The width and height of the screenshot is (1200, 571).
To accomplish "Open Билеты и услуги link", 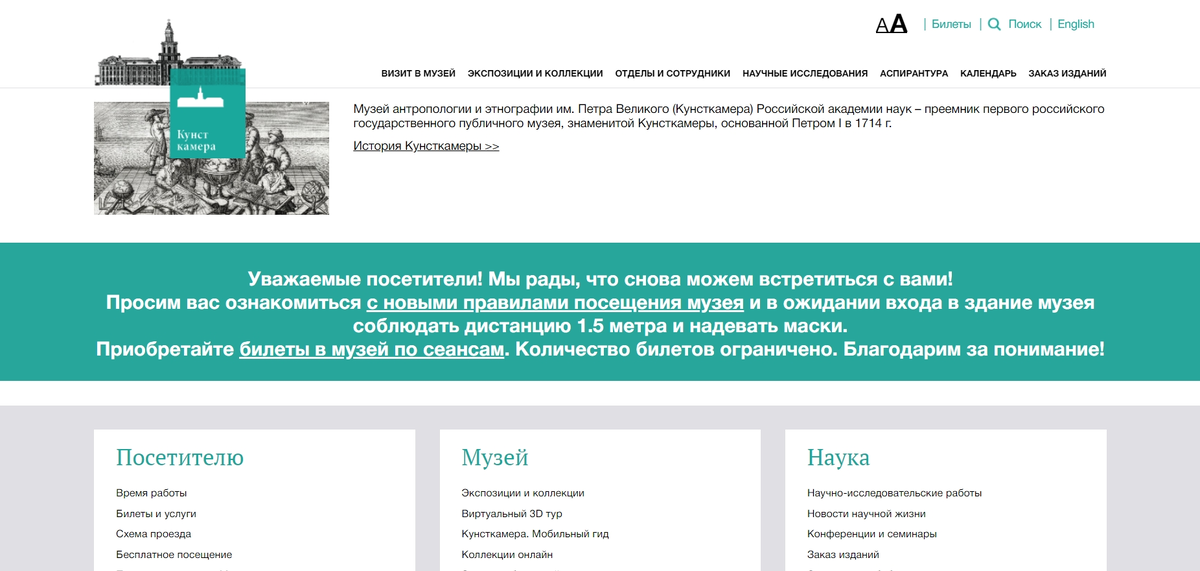I will (x=156, y=514).
